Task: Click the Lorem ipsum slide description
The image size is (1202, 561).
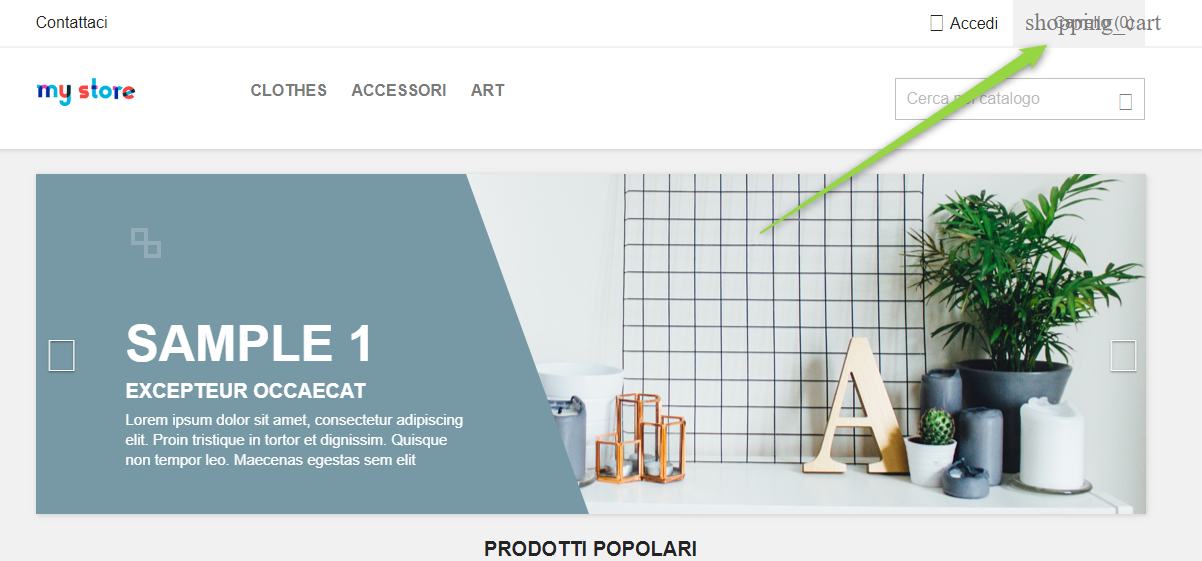Action: coord(294,440)
